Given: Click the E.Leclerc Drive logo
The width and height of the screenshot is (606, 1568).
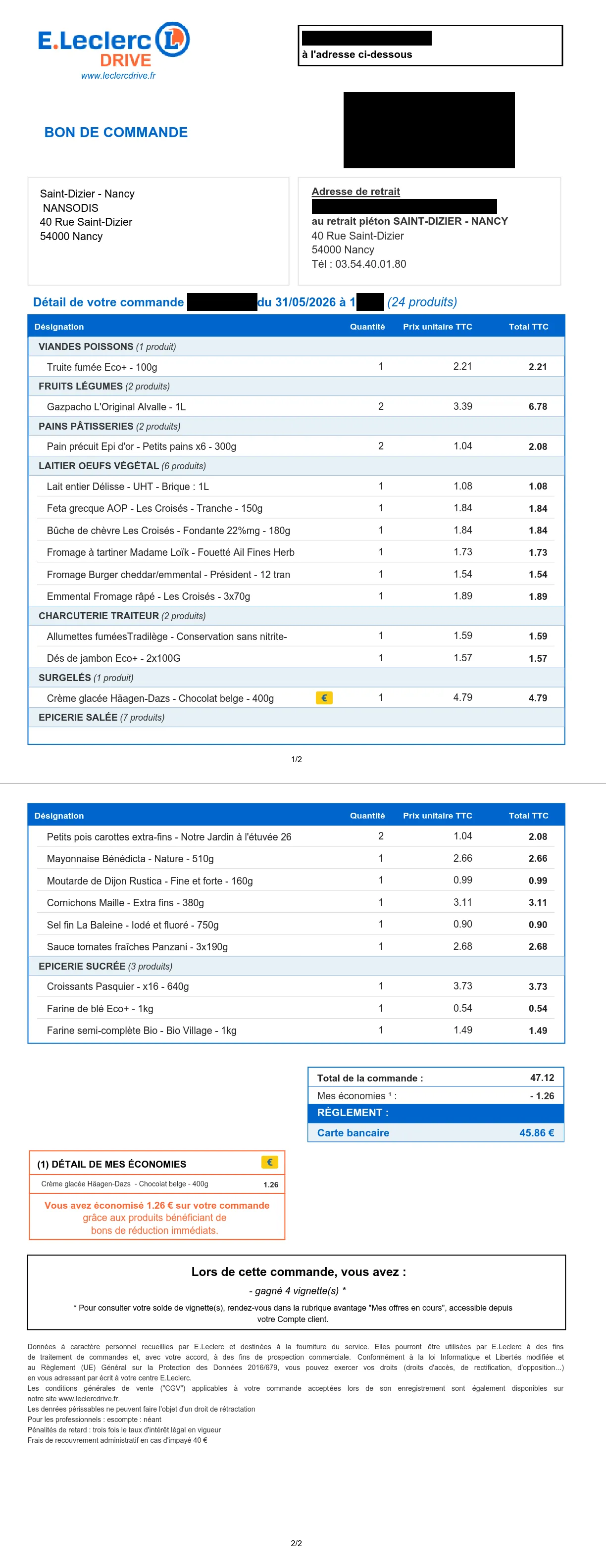Looking at the screenshot, I should [x=114, y=46].
